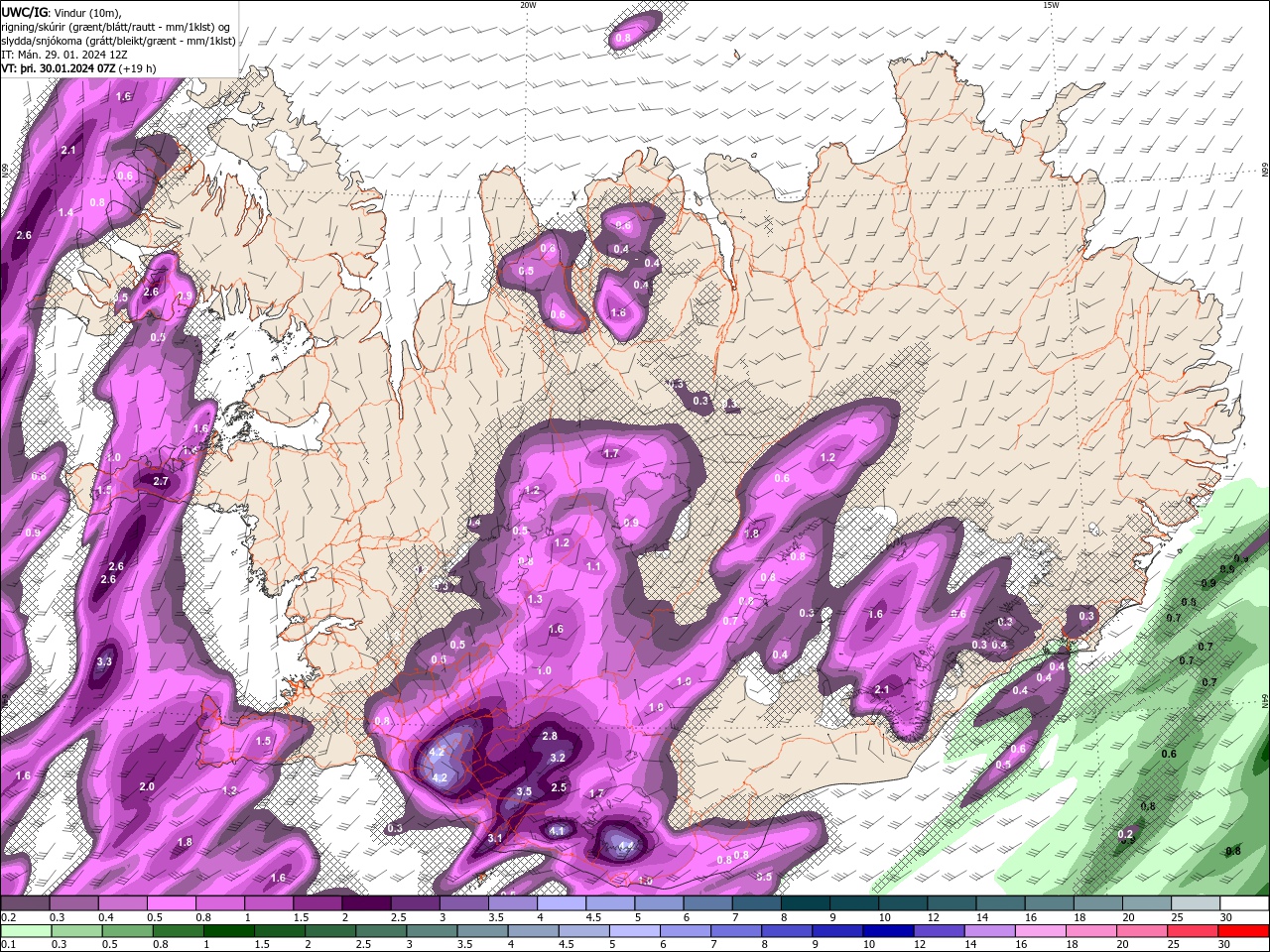Click the '4.5' label in the upper snow scale

pyautogui.click(x=593, y=918)
